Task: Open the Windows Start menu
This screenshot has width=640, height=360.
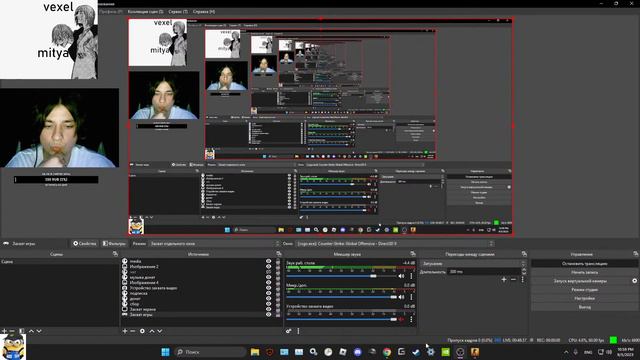Action: 165,352
